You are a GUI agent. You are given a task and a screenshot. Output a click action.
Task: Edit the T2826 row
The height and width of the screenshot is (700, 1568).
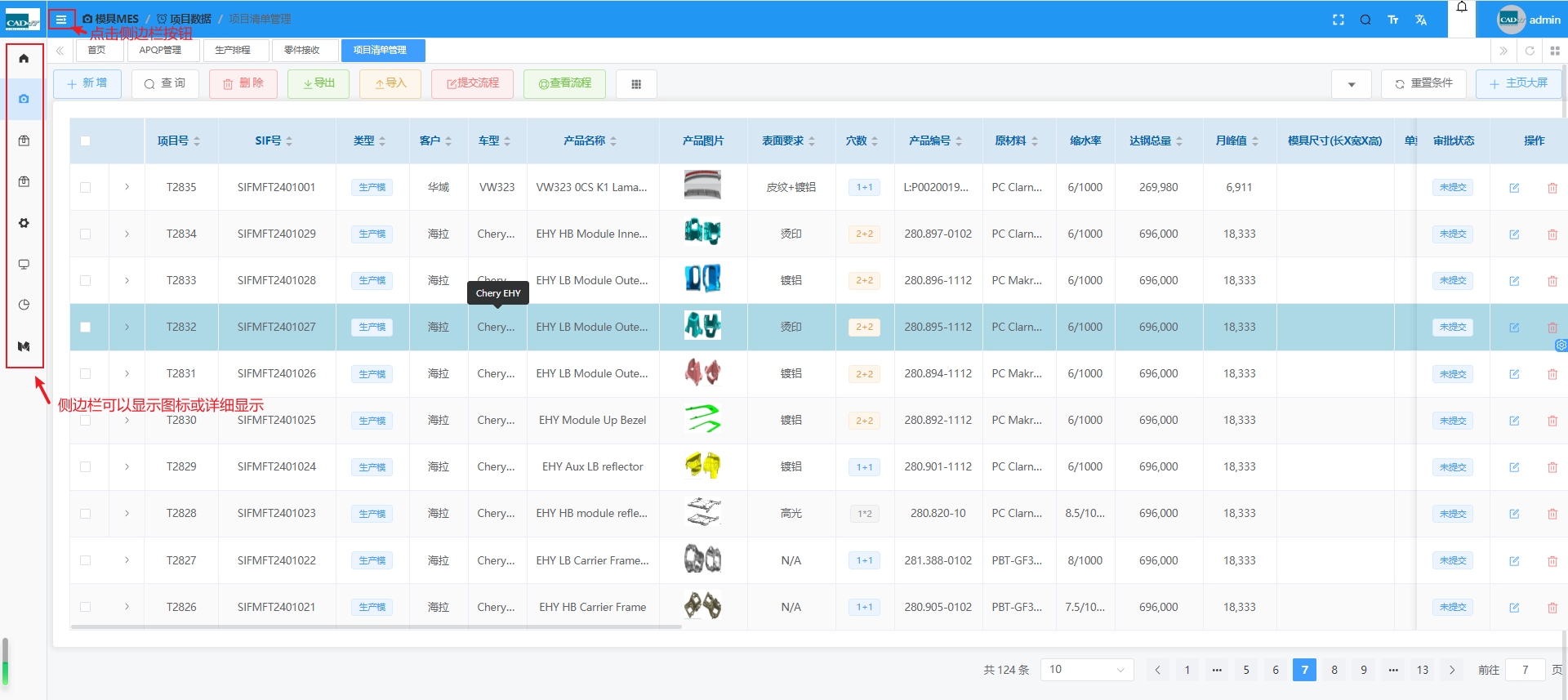tap(1514, 608)
